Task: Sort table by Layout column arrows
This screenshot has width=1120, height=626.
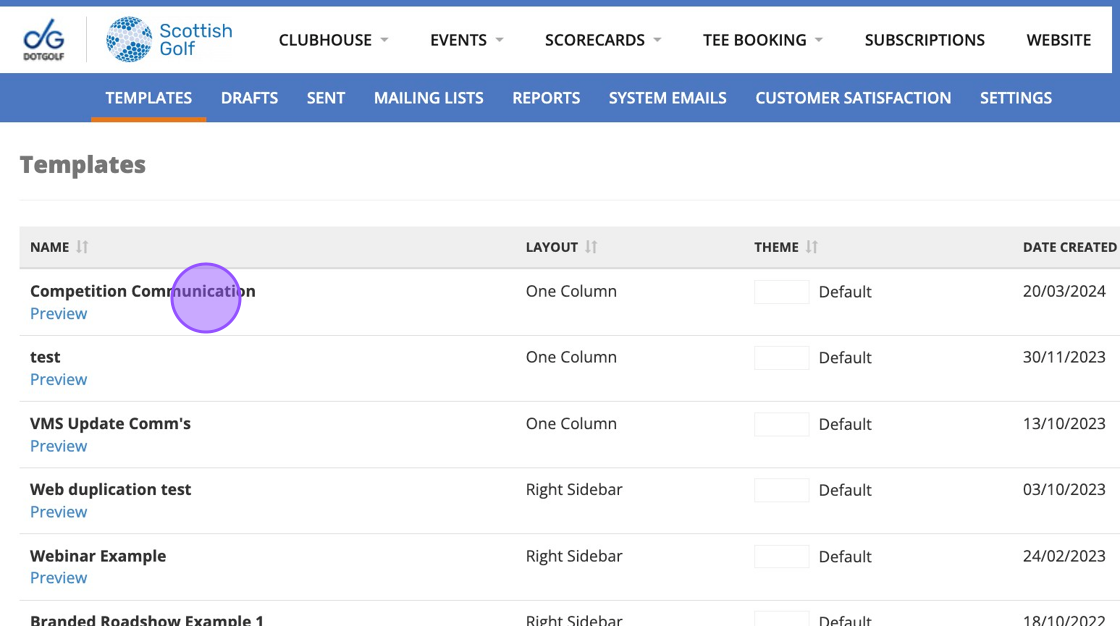Action: tap(591, 247)
